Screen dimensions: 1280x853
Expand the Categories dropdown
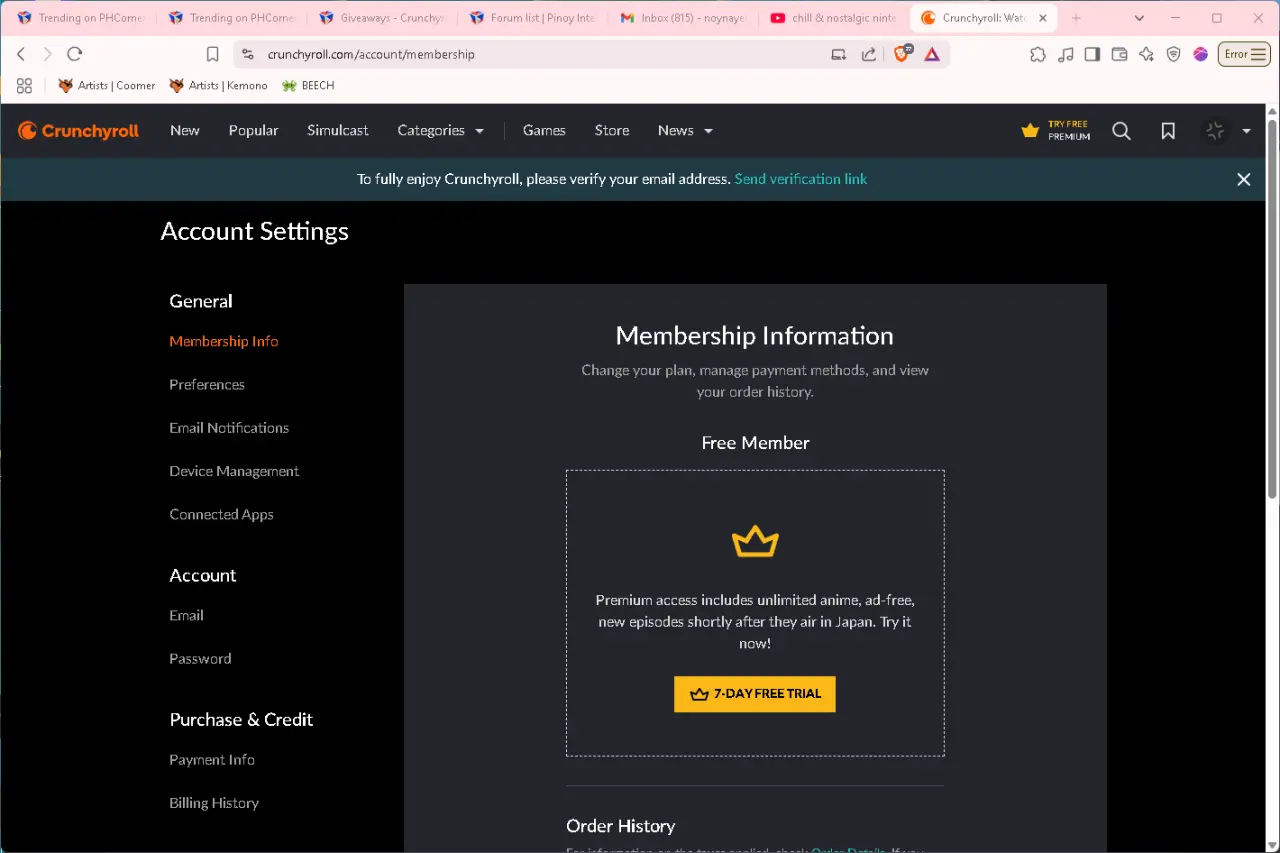point(441,130)
